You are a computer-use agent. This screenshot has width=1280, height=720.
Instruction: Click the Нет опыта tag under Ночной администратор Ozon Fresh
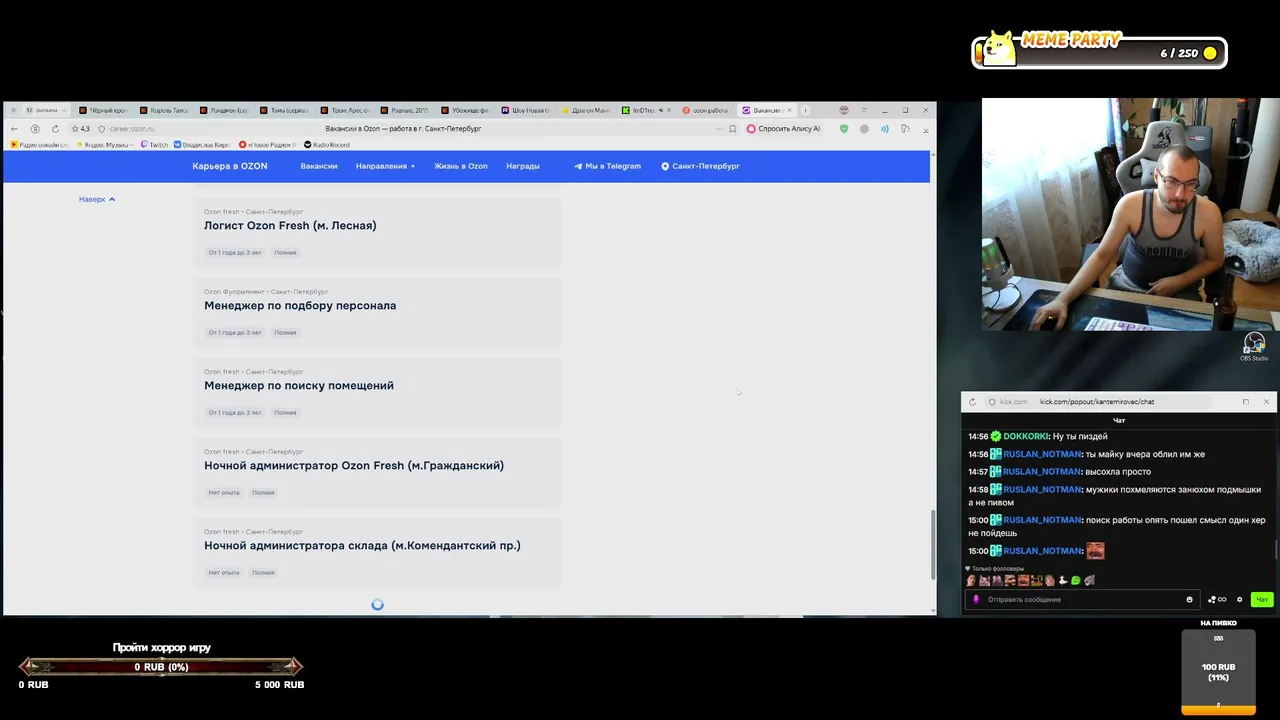[224, 492]
